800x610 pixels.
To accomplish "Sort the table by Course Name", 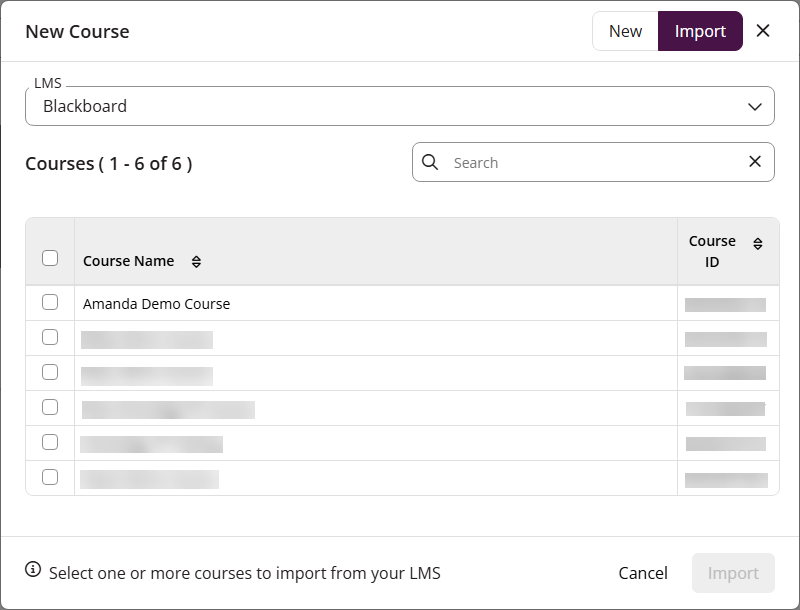I will point(196,261).
